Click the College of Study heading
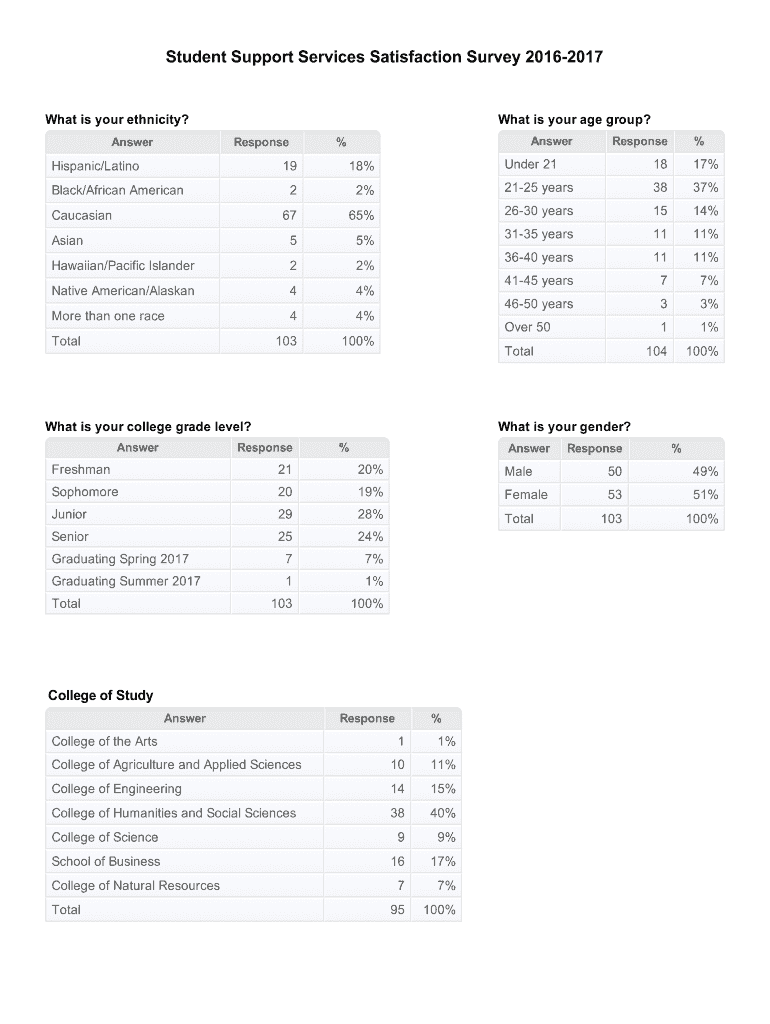The image size is (770, 1024). [x=101, y=695]
